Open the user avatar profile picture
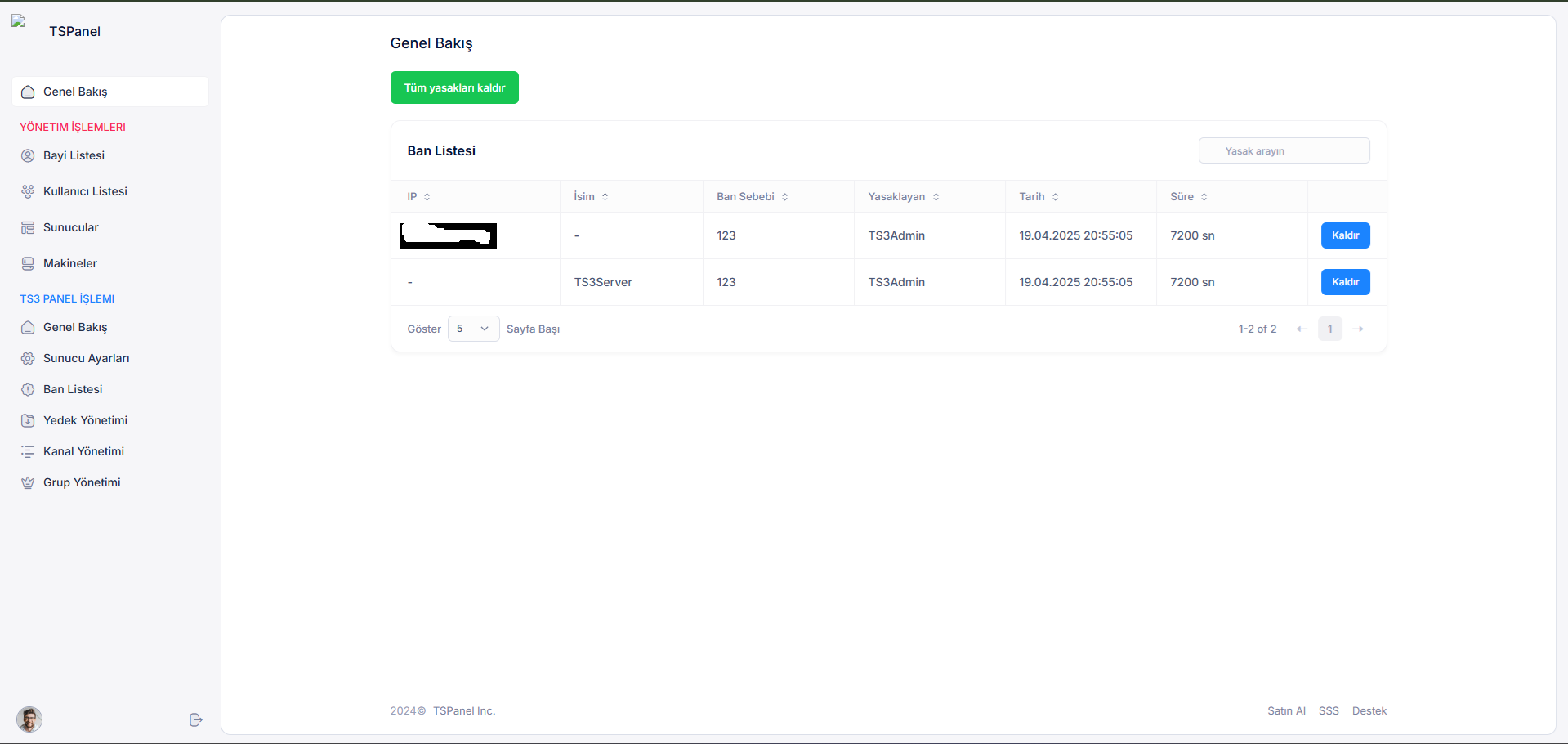 (x=29, y=719)
